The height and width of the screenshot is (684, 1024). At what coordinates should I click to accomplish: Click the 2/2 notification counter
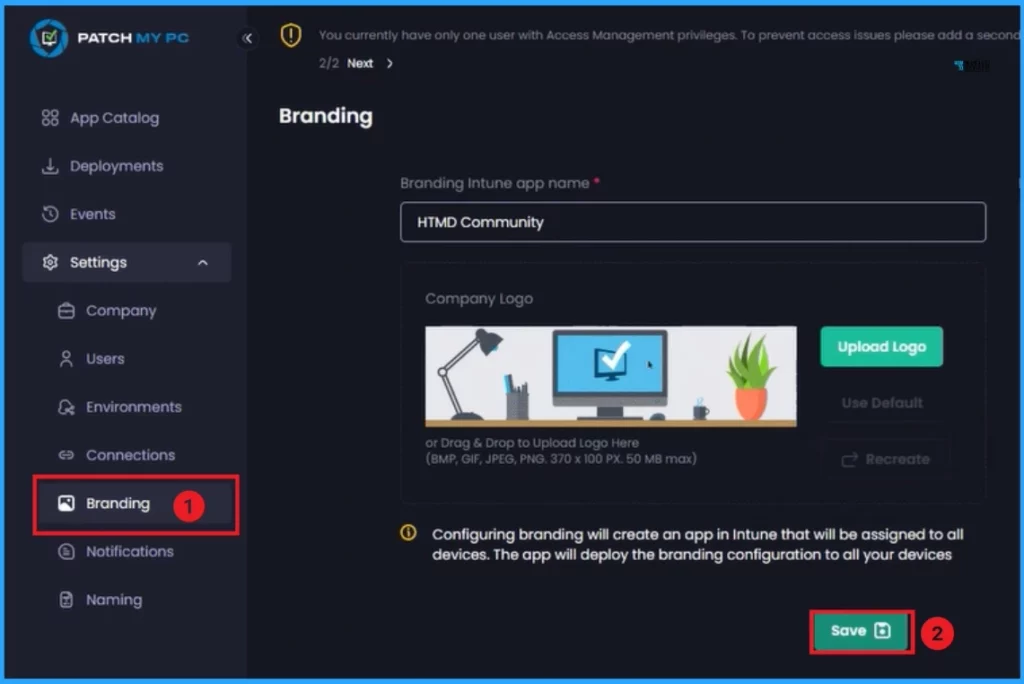click(328, 63)
